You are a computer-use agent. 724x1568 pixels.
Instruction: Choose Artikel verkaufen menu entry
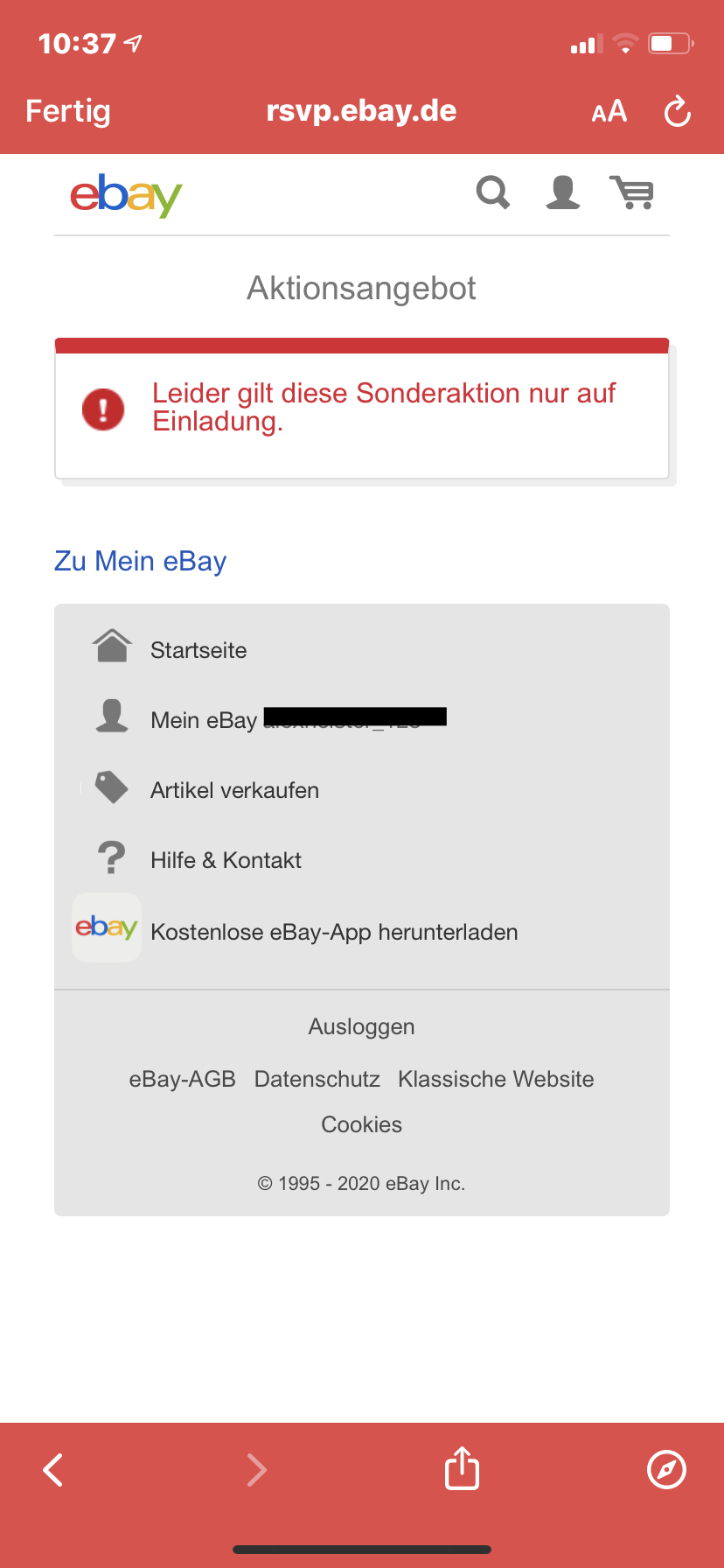coord(234,790)
